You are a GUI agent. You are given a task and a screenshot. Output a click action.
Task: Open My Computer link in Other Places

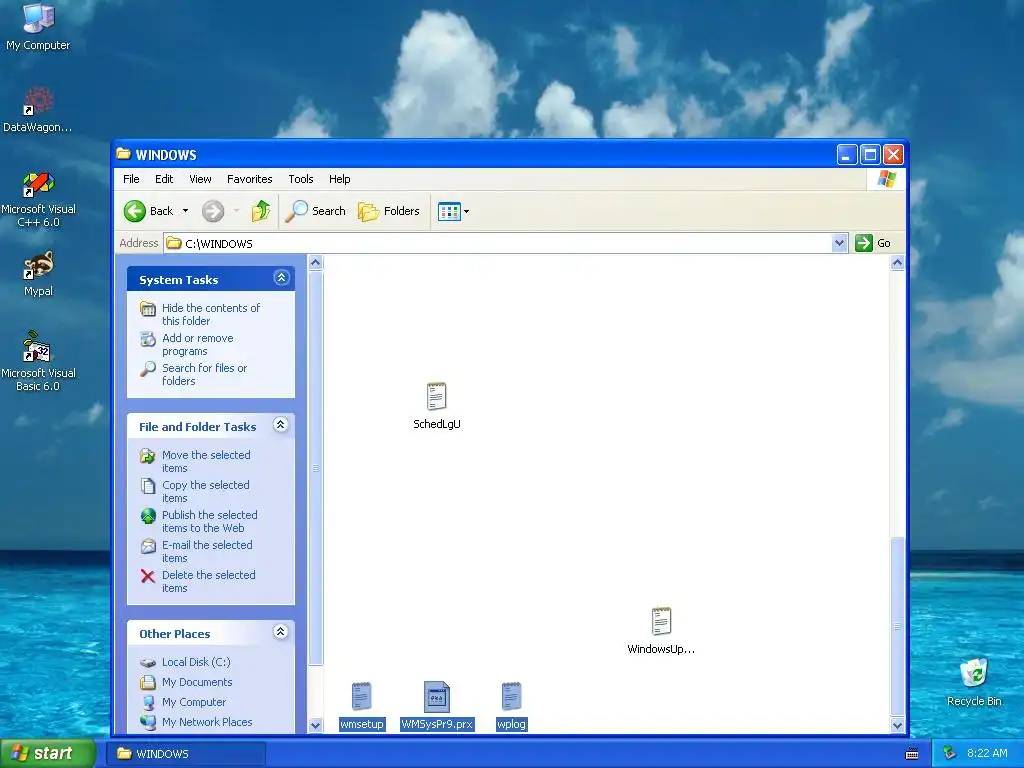(x=194, y=702)
